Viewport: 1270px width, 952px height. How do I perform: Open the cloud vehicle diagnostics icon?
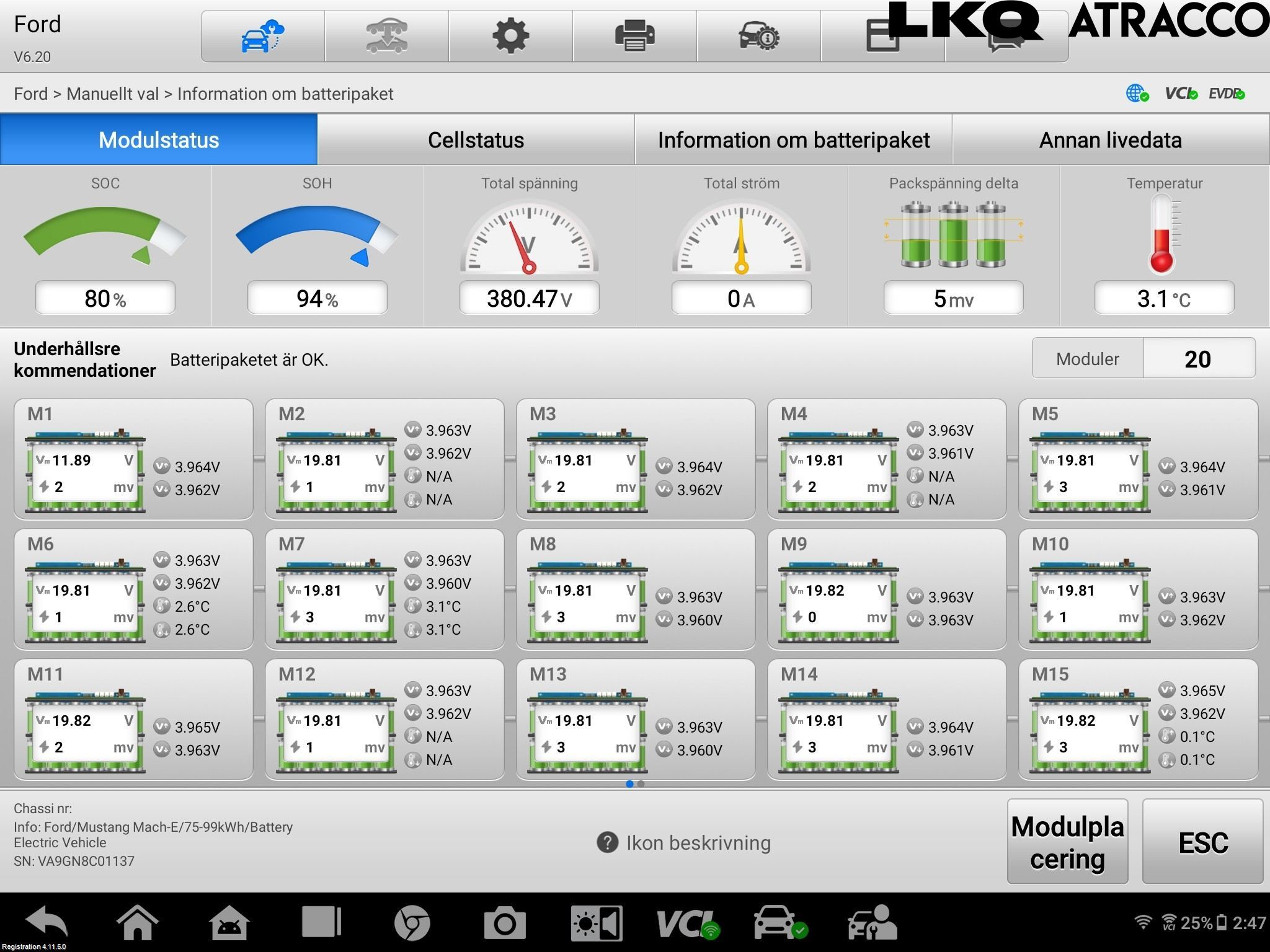point(262,36)
